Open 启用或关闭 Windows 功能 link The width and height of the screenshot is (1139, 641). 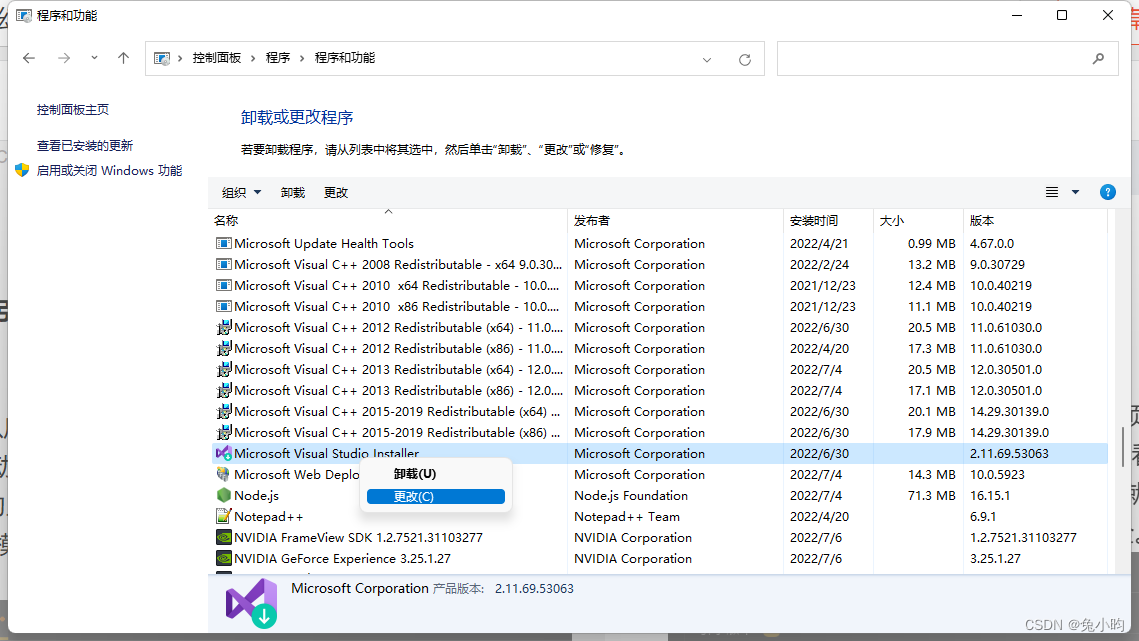(x=109, y=171)
